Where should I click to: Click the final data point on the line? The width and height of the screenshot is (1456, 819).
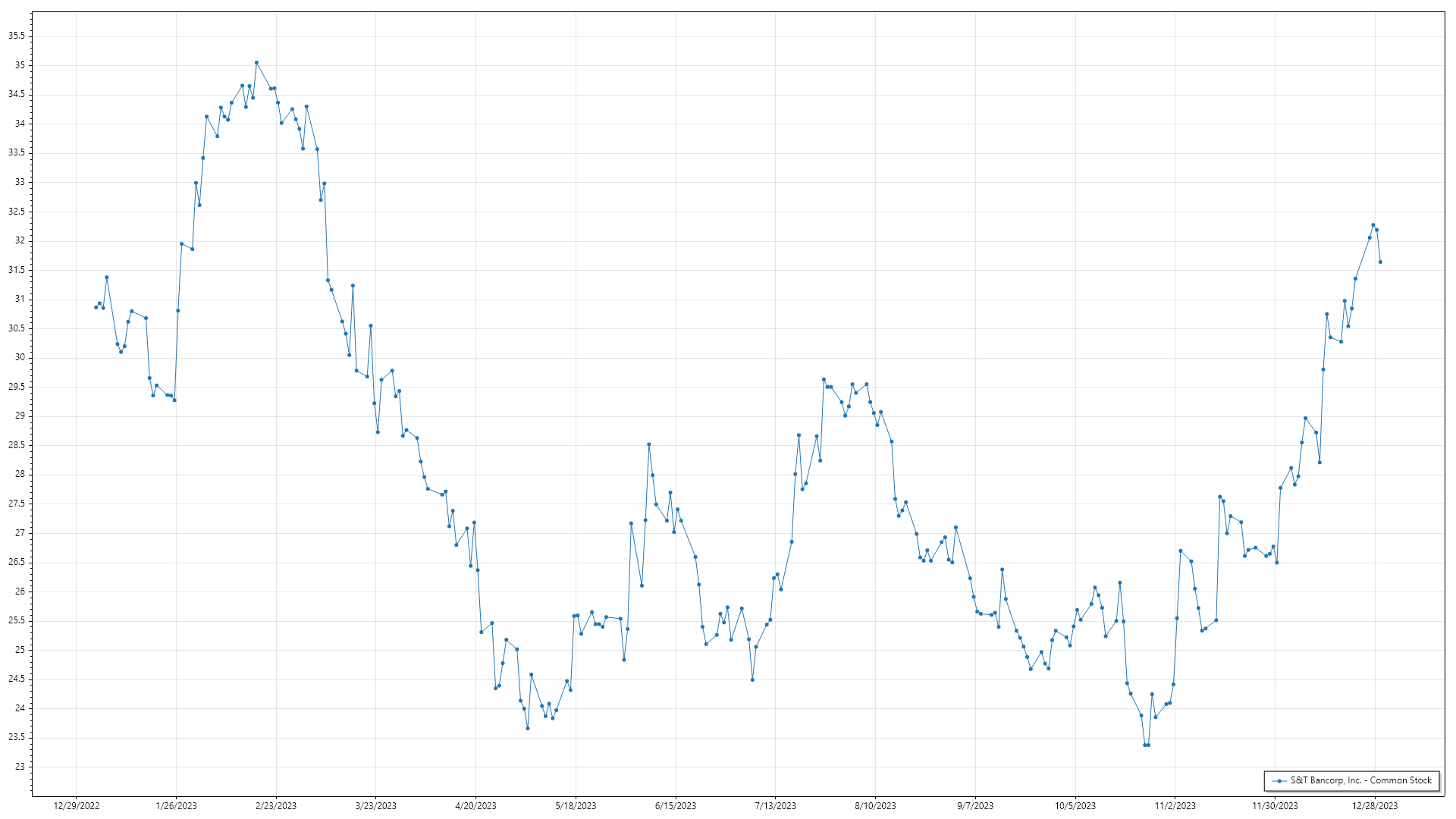[x=1380, y=262]
